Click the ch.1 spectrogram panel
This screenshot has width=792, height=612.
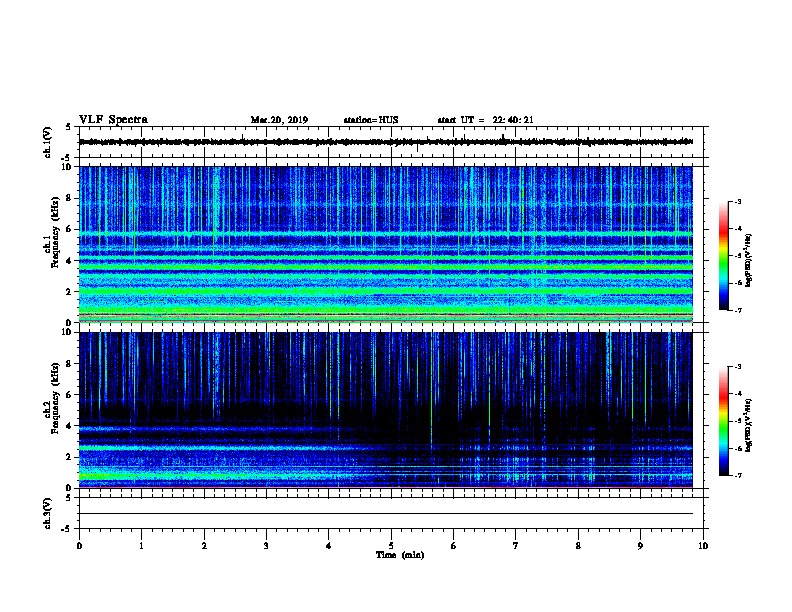[386, 244]
